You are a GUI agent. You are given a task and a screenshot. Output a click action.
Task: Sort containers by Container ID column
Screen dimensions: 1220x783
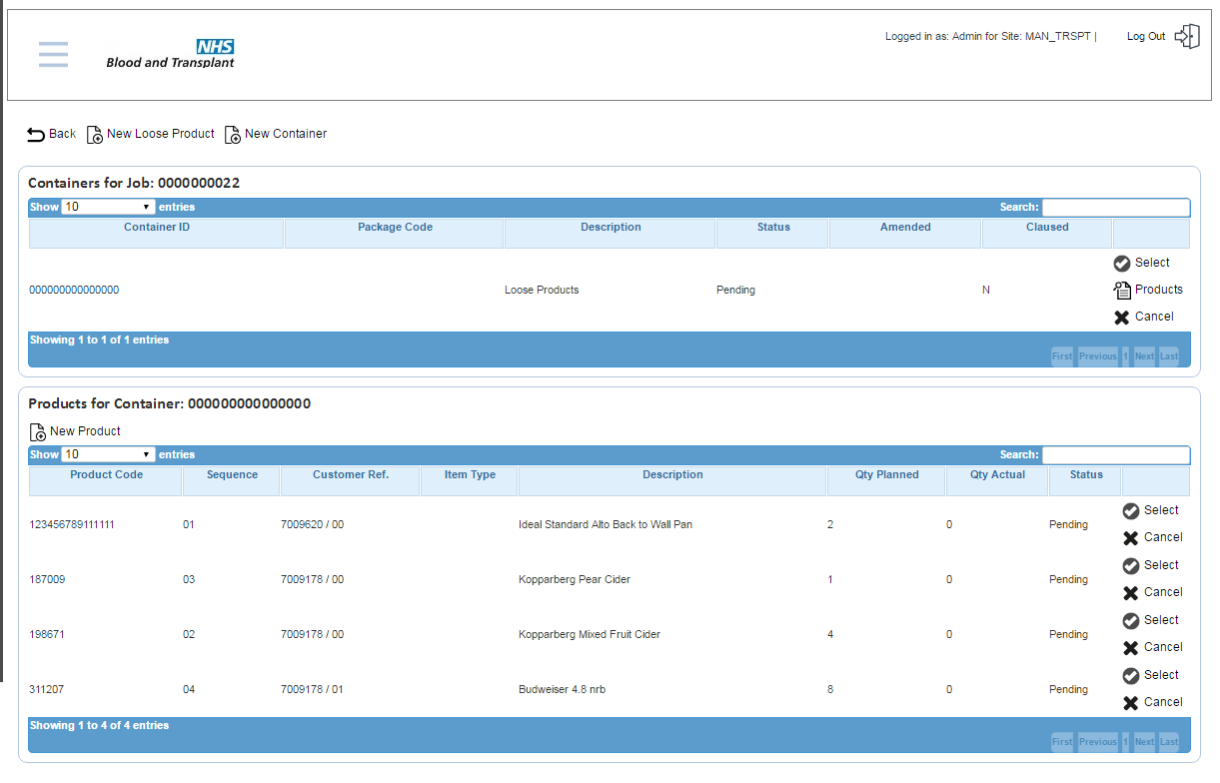coord(157,228)
